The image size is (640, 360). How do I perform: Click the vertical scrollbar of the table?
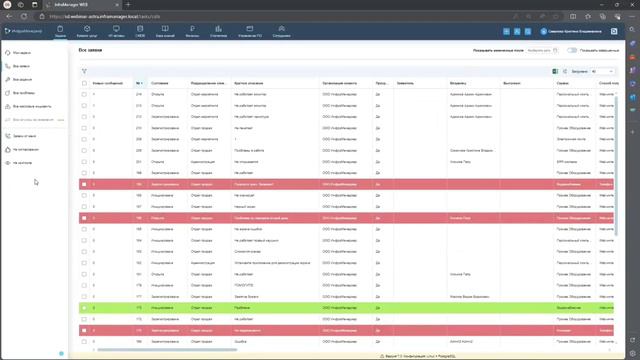point(616,165)
